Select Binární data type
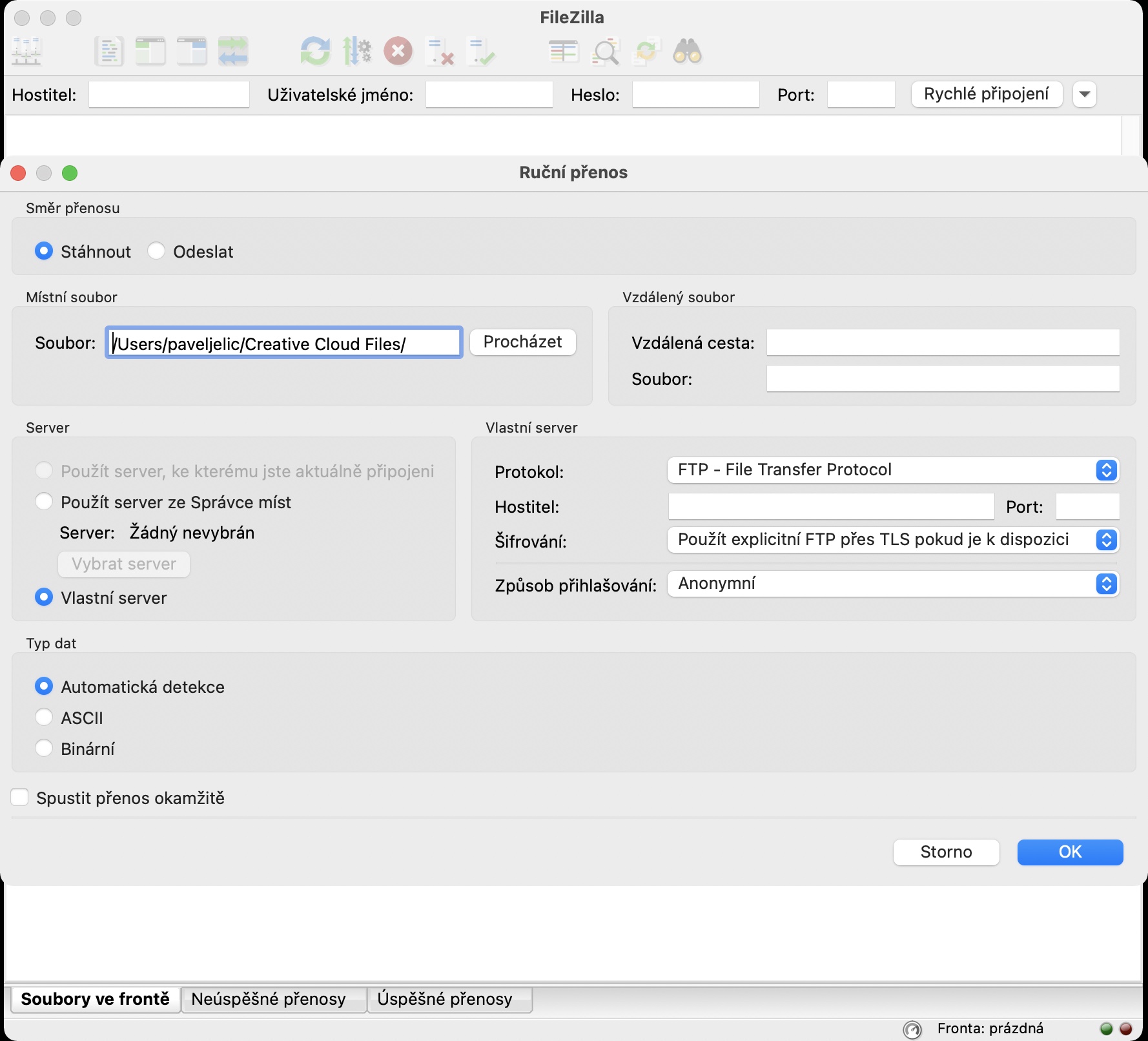1148x1041 pixels. tap(44, 748)
